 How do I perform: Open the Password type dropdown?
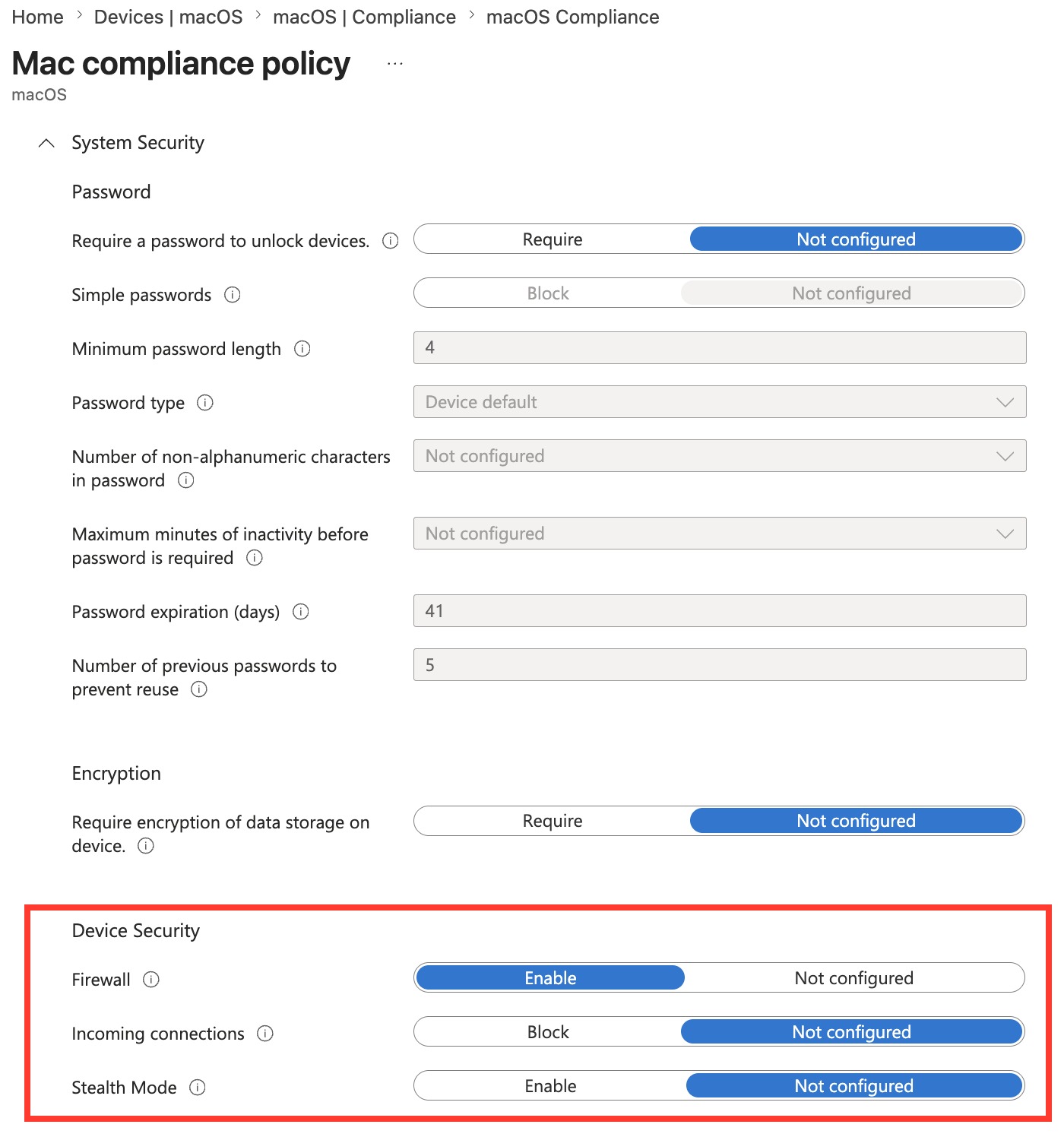click(719, 402)
